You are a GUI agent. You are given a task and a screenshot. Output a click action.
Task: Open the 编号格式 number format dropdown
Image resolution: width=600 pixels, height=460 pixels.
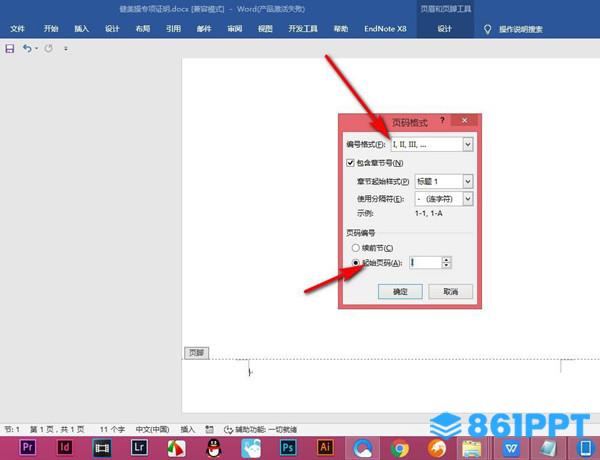[x=468, y=144]
